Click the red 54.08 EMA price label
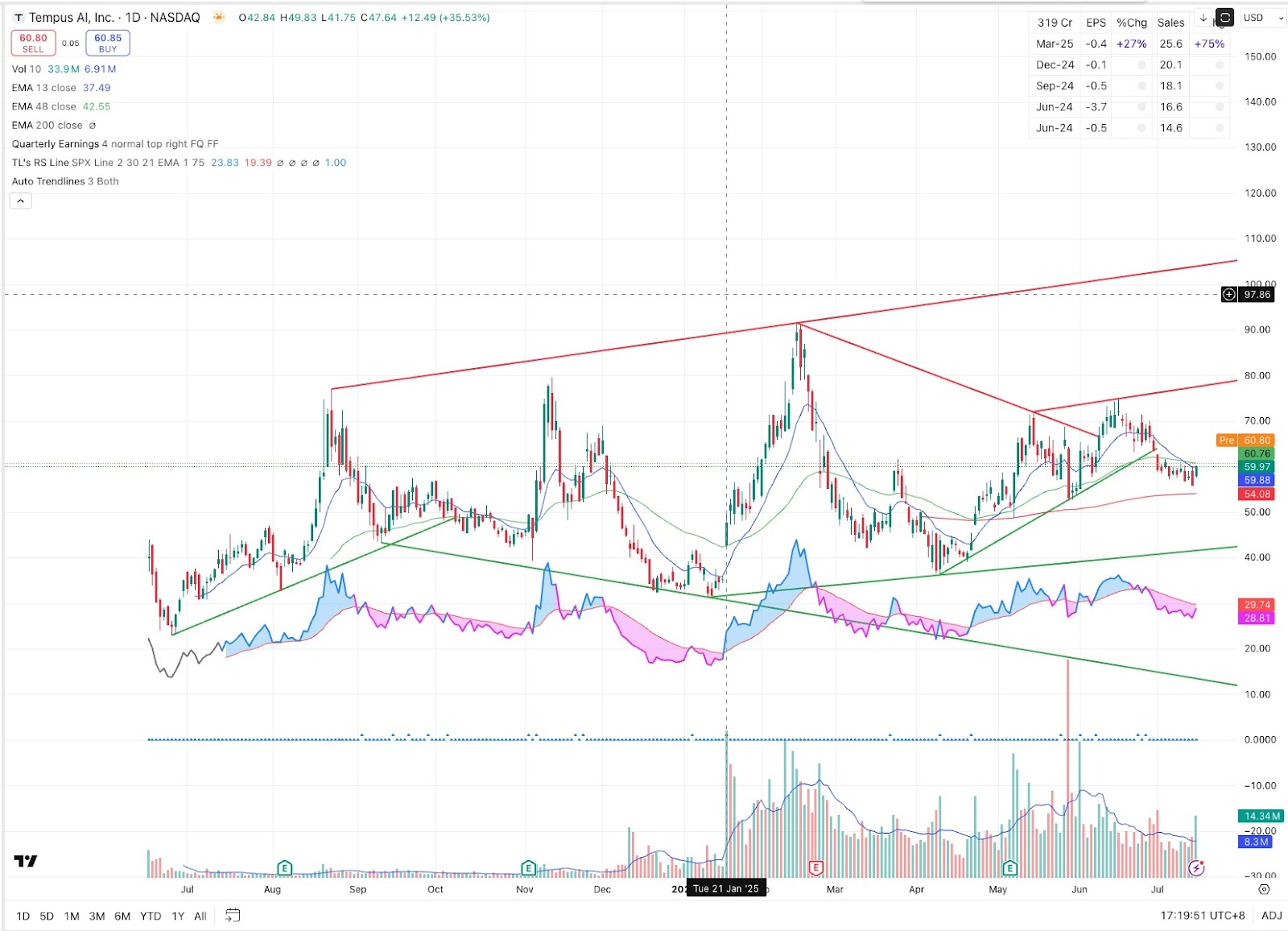 pos(1257,494)
